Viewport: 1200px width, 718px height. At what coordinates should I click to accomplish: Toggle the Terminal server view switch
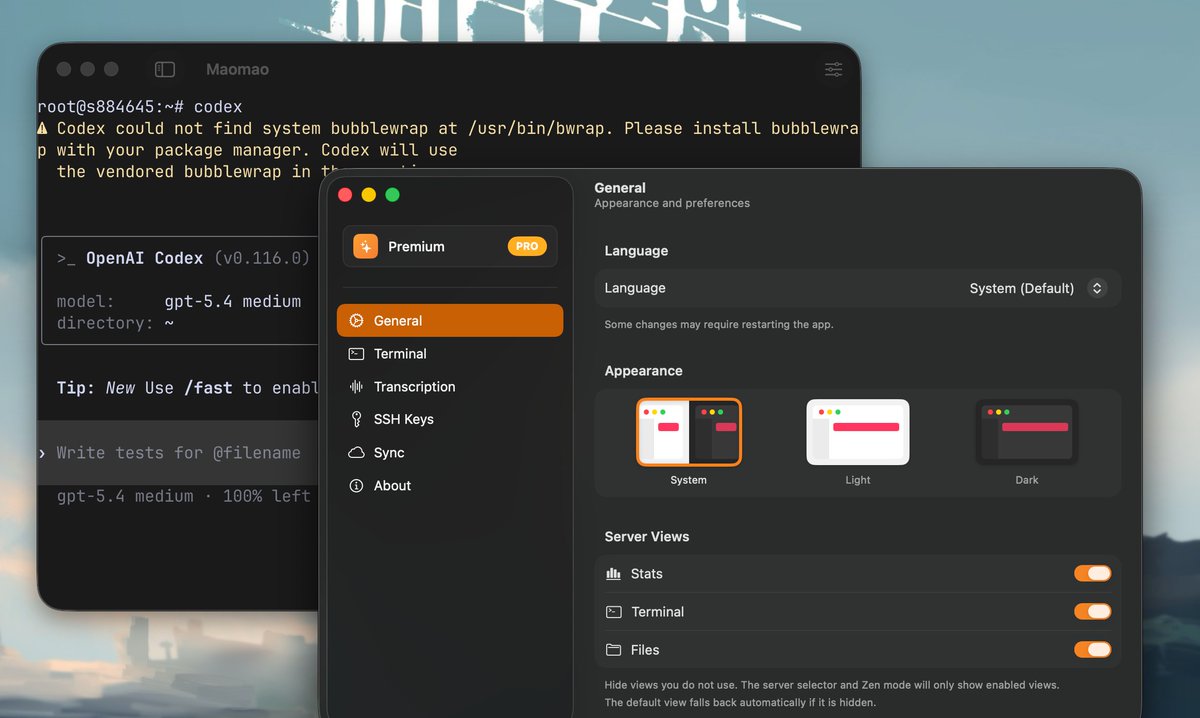(x=1092, y=611)
